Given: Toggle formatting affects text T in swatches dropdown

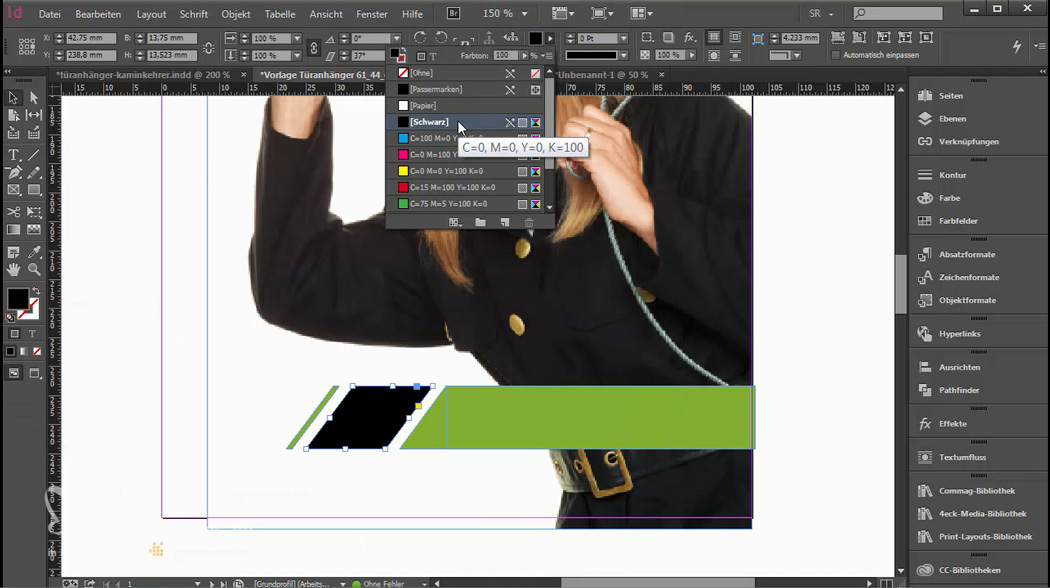Looking at the screenshot, I should [x=433, y=56].
